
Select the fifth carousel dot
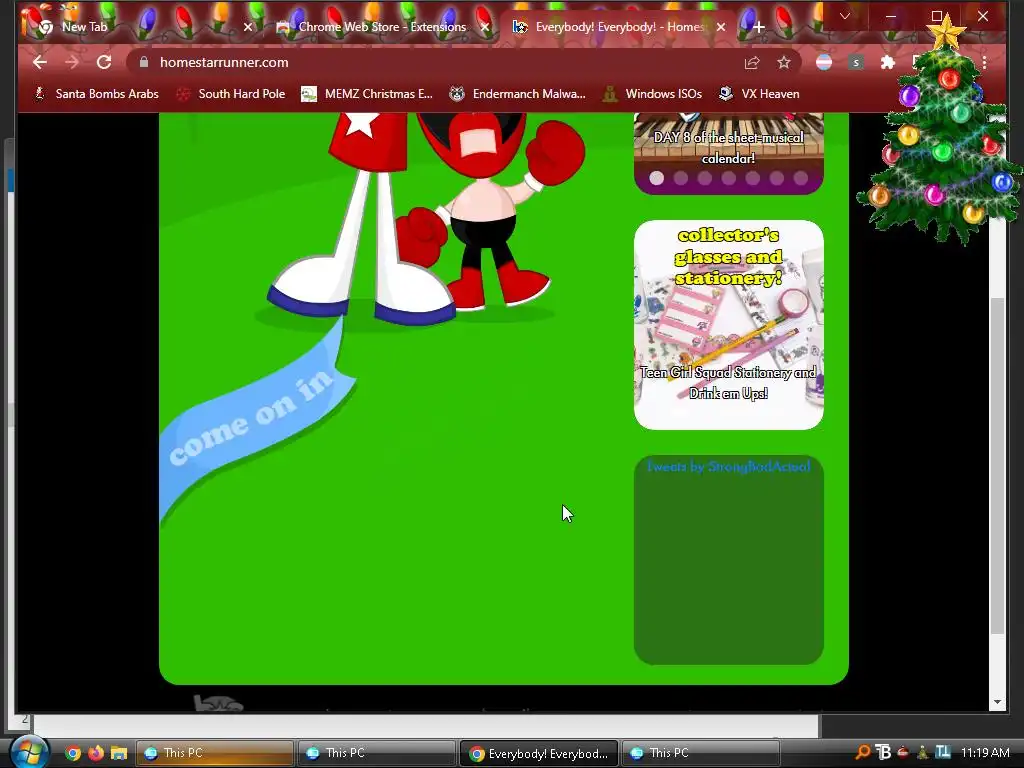[752, 178]
